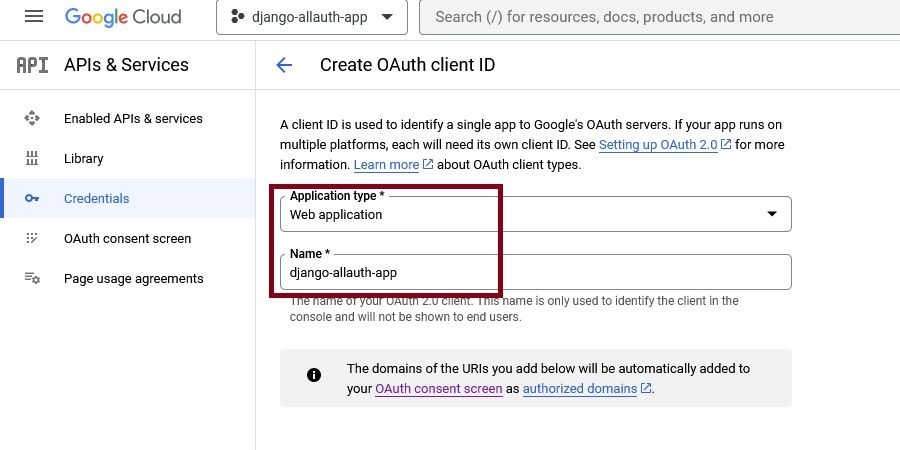The width and height of the screenshot is (900, 450).
Task: Click the Library icon in sidebar
Action: coord(32,158)
